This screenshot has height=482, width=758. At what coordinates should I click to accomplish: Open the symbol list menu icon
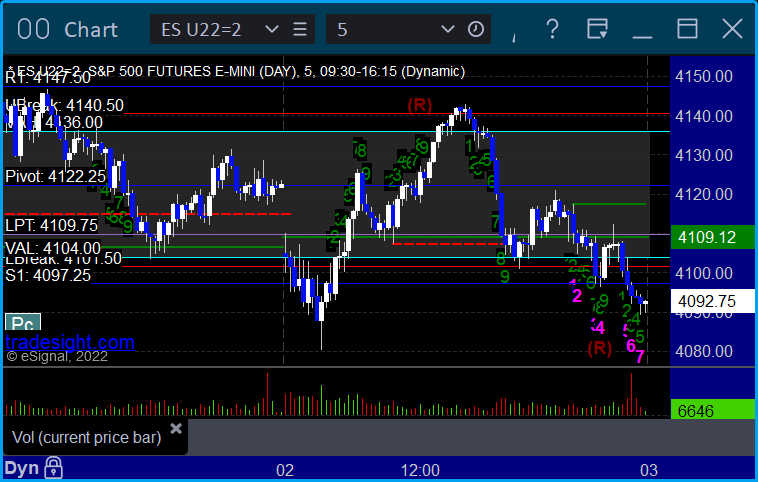tap(300, 29)
